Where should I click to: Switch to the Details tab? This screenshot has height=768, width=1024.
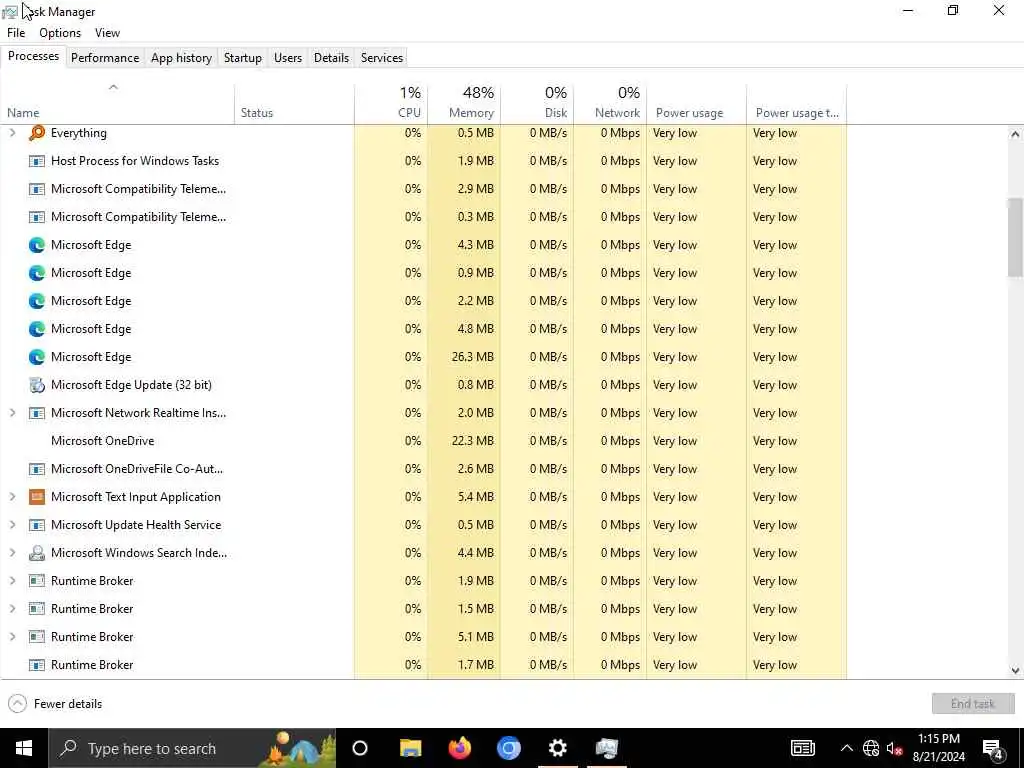pos(332,57)
